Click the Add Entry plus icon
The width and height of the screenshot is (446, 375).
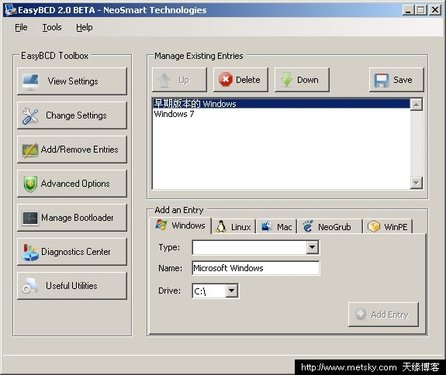pos(360,314)
